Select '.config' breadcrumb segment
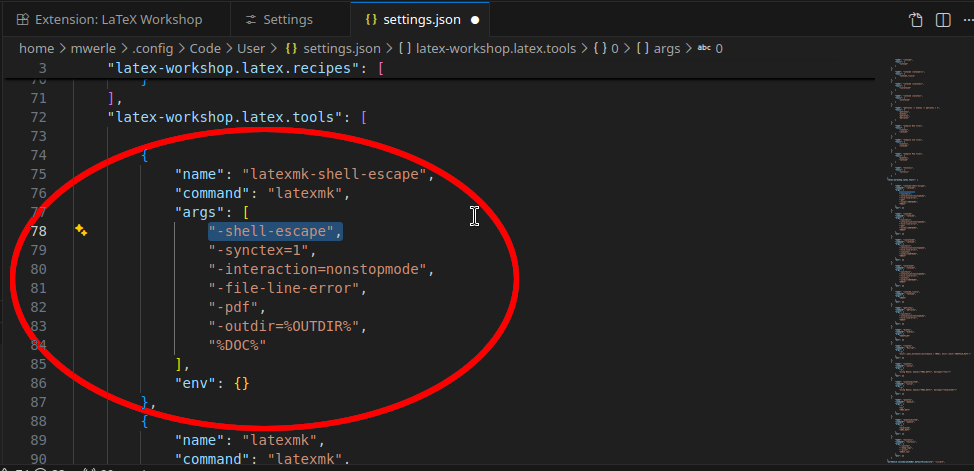The height and width of the screenshot is (471, 974). pyautogui.click(x=152, y=48)
